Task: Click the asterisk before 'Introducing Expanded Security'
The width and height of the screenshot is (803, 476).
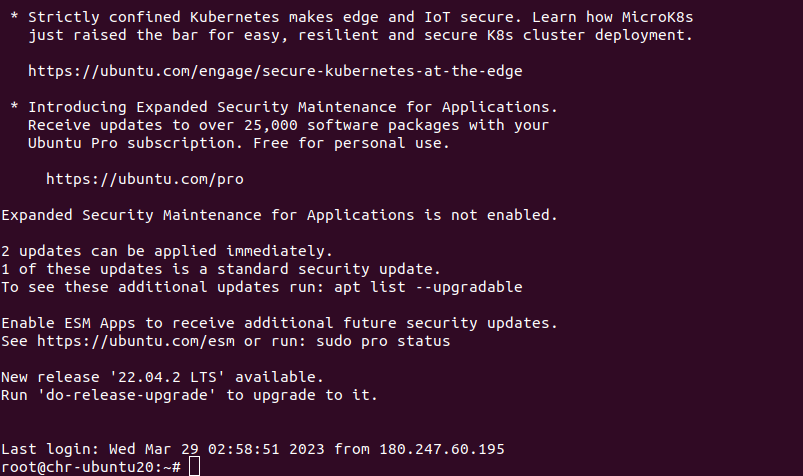Action: [14, 108]
